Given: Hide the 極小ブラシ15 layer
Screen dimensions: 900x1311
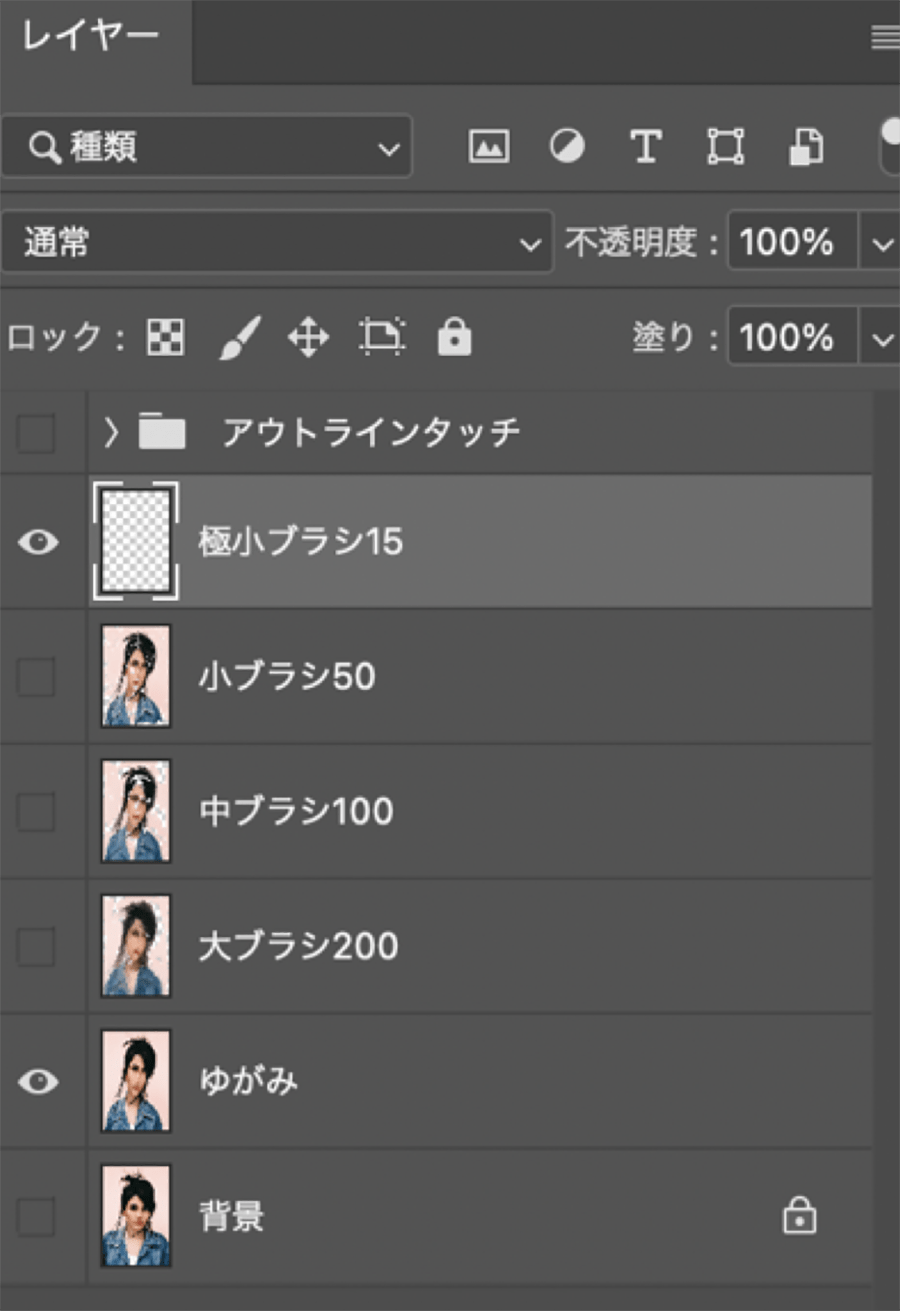Looking at the screenshot, I should coord(38,542).
